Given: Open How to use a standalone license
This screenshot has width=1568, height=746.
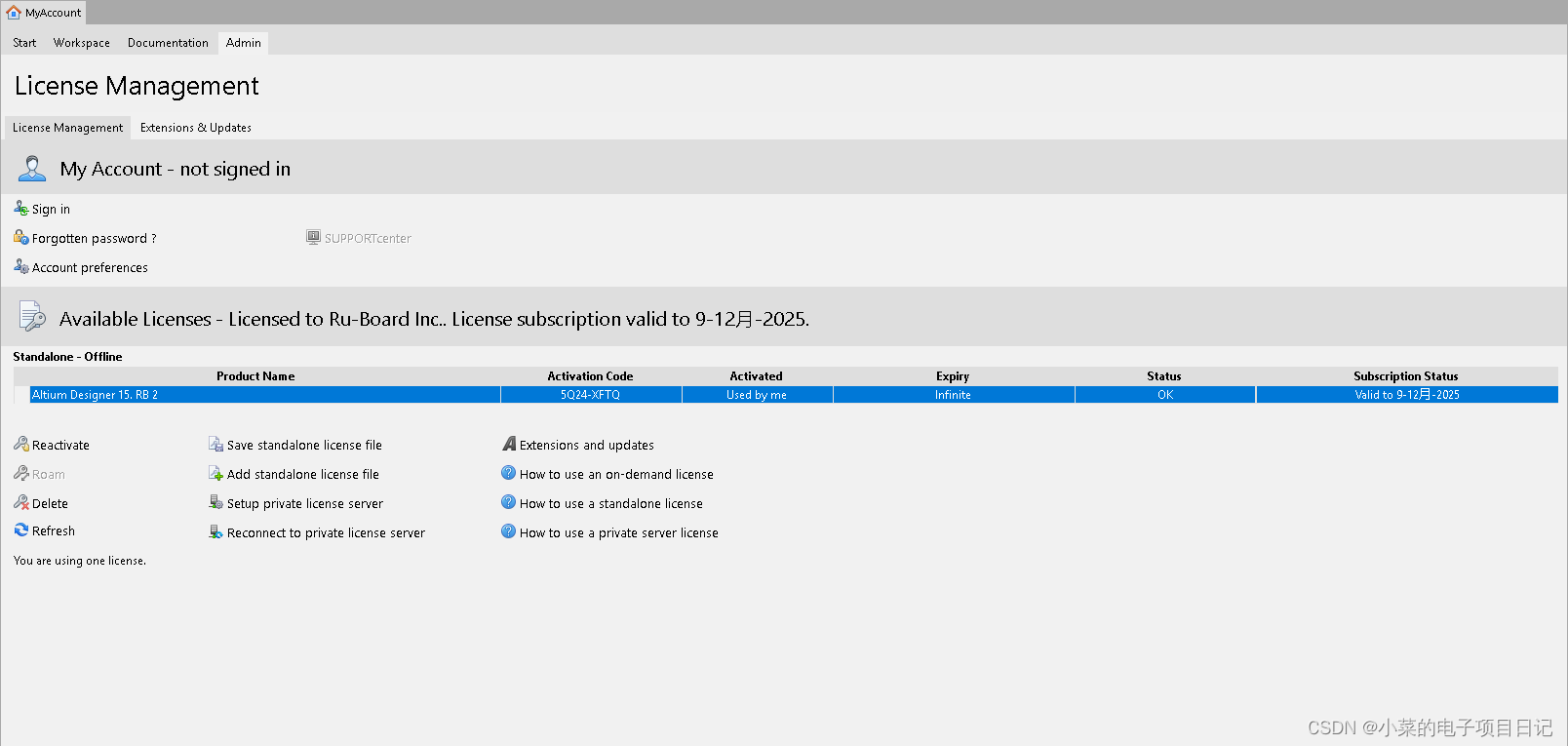Looking at the screenshot, I should click(x=610, y=504).
